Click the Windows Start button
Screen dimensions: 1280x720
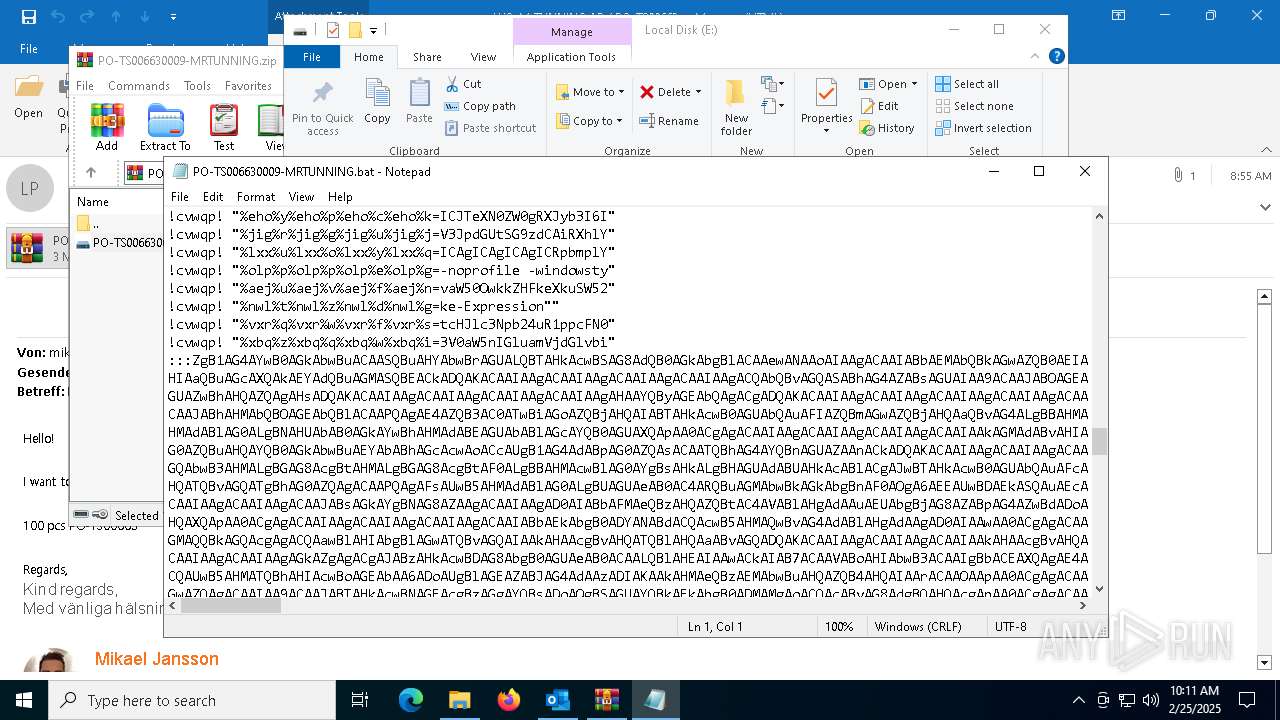24,700
